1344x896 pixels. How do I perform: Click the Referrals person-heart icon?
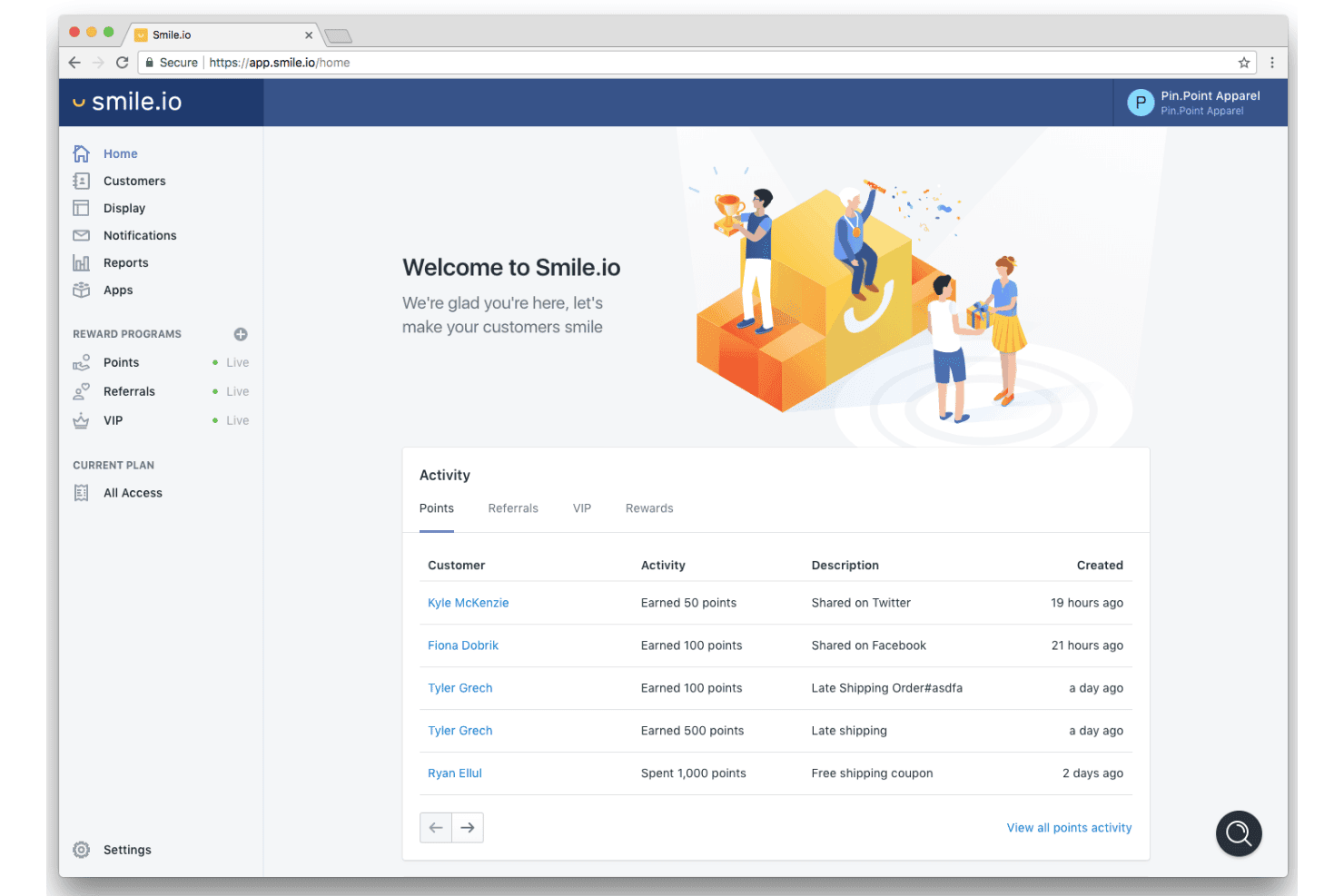(81, 391)
